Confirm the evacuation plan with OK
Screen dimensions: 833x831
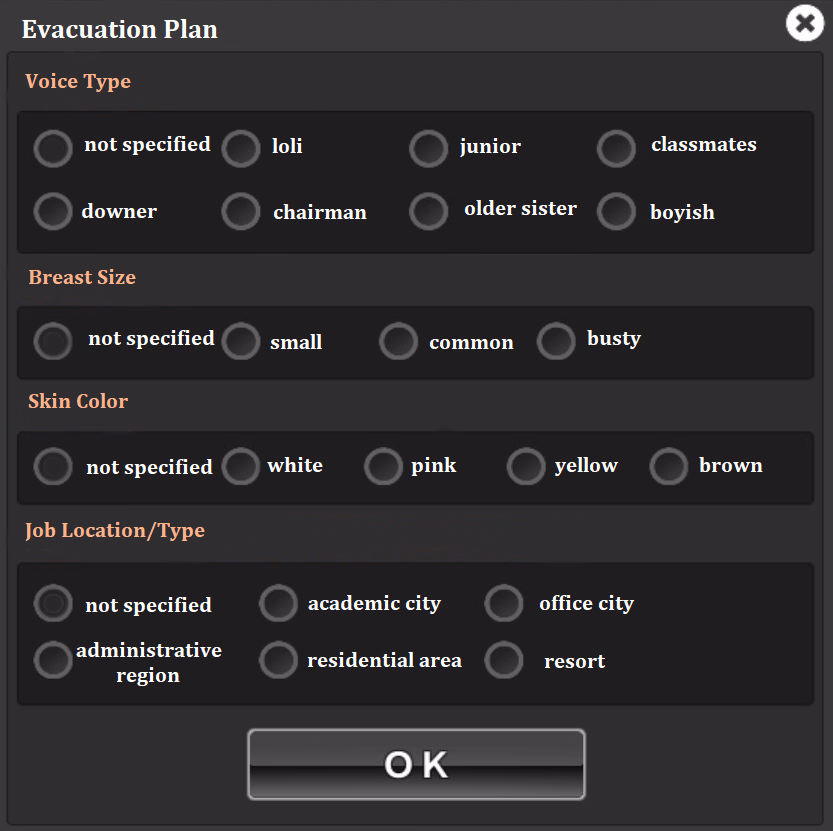[416, 764]
